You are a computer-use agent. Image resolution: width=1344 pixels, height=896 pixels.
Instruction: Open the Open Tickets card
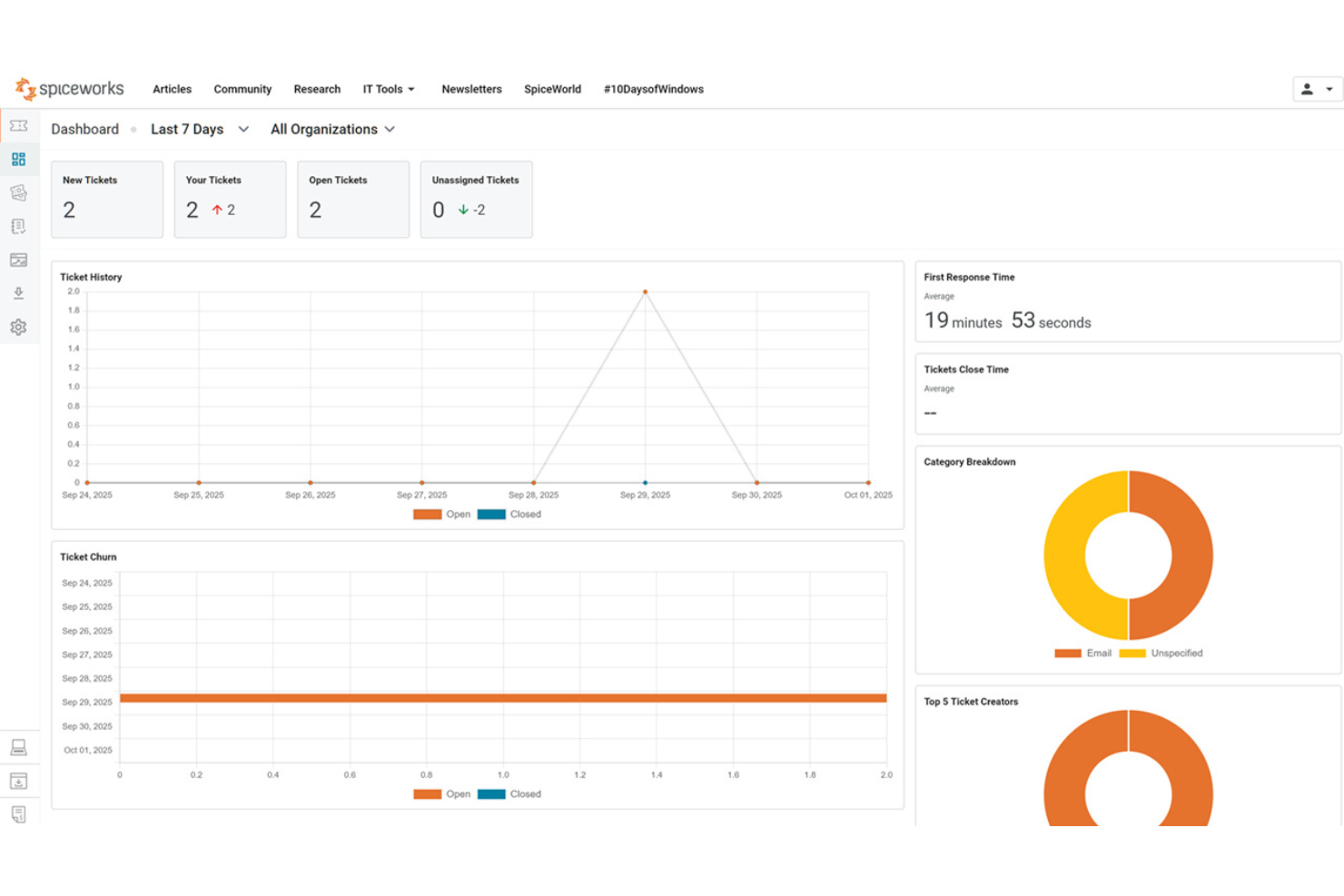353,200
